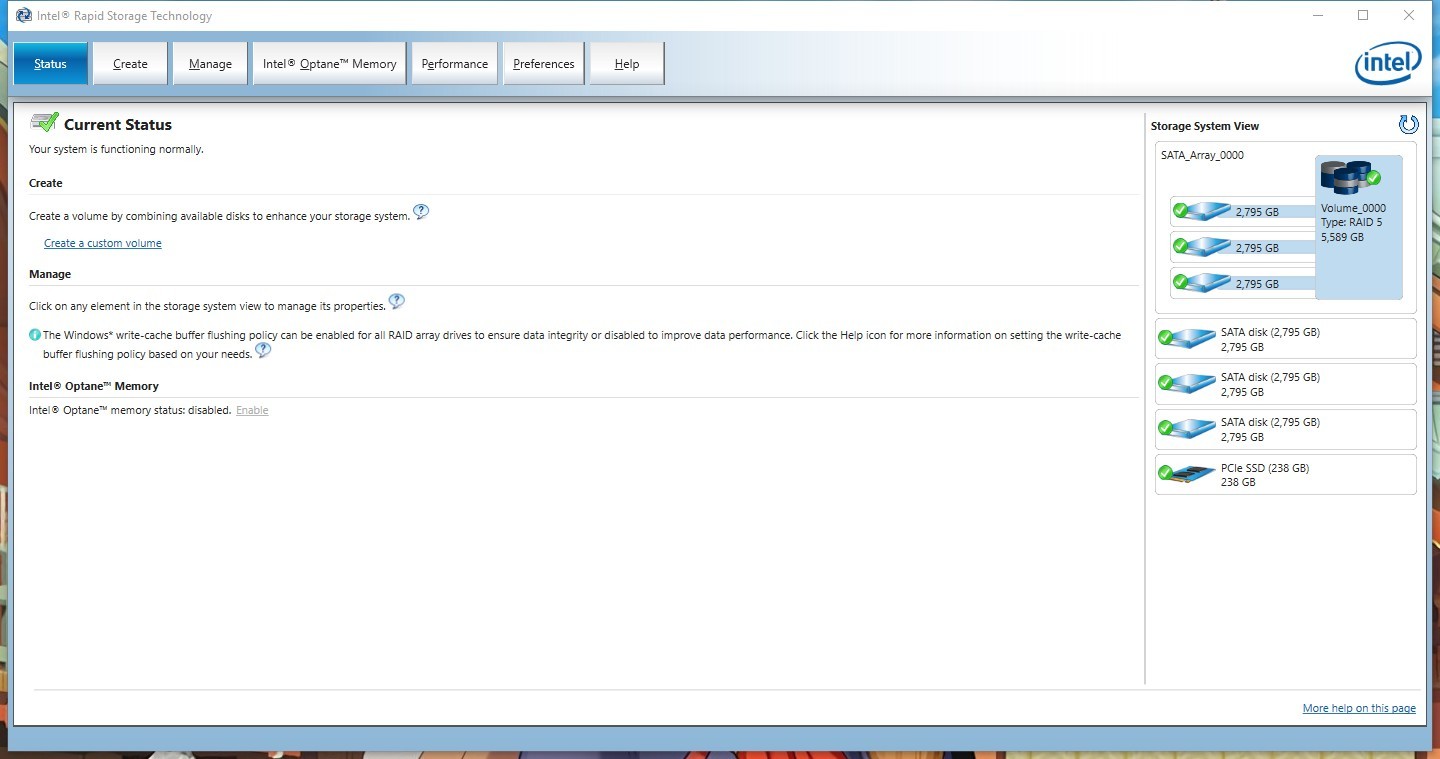Click the Current Status checkmark icon
1440x759 pixels.
(44, 123)
